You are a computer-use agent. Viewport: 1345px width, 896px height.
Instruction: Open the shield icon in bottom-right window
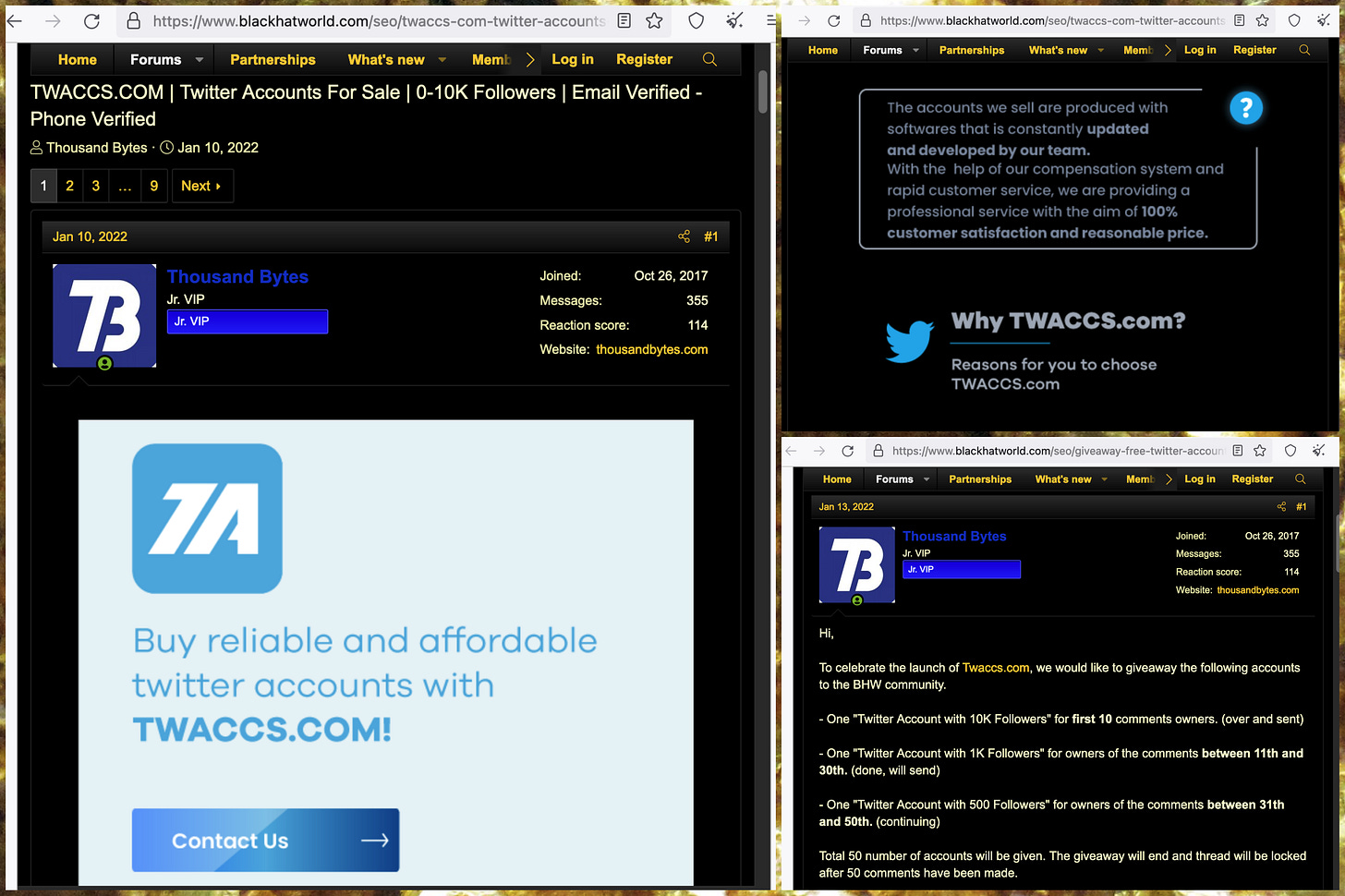1290,451
